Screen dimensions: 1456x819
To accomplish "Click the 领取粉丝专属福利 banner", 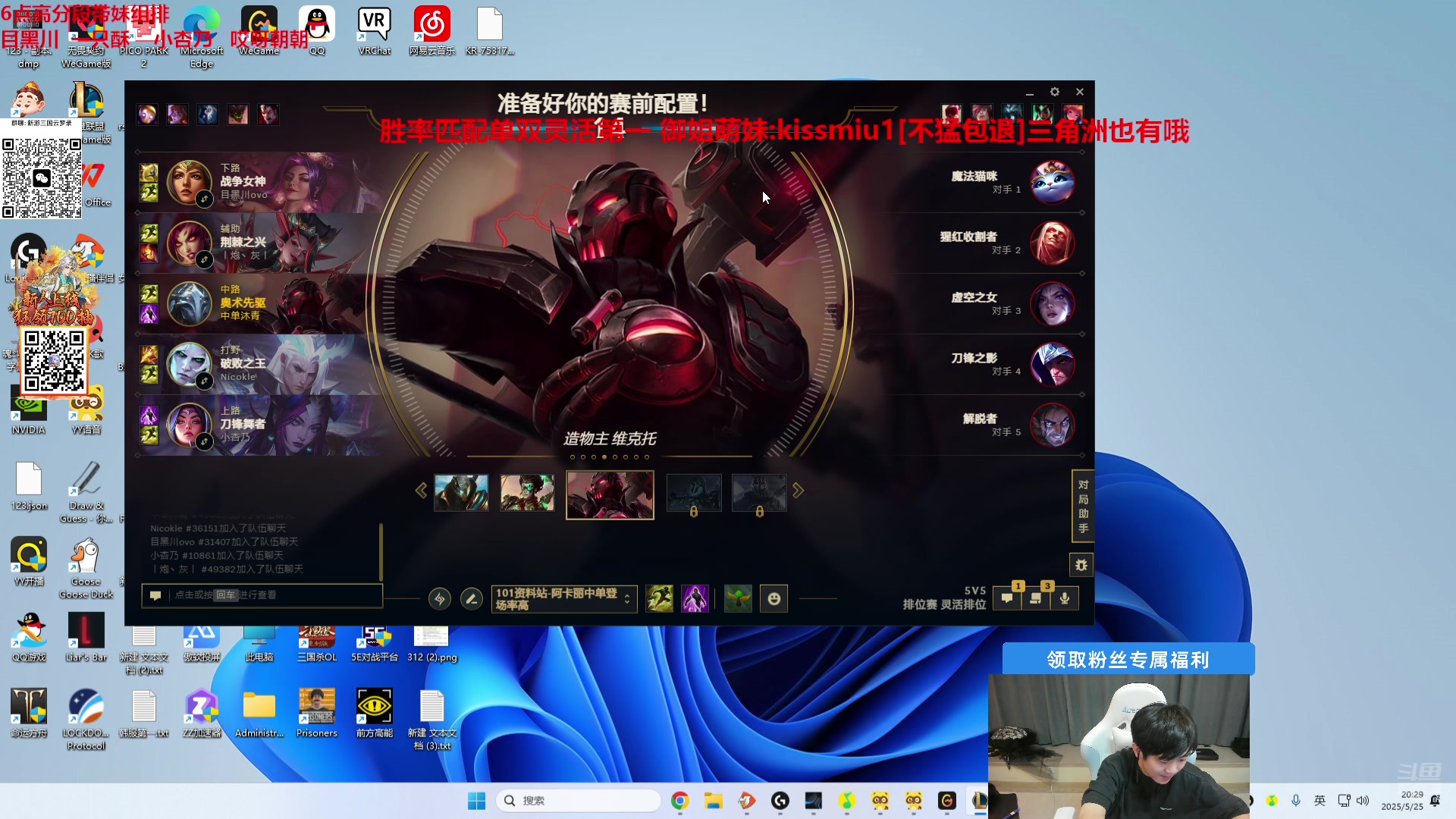I will click(x=1128, y=659).
